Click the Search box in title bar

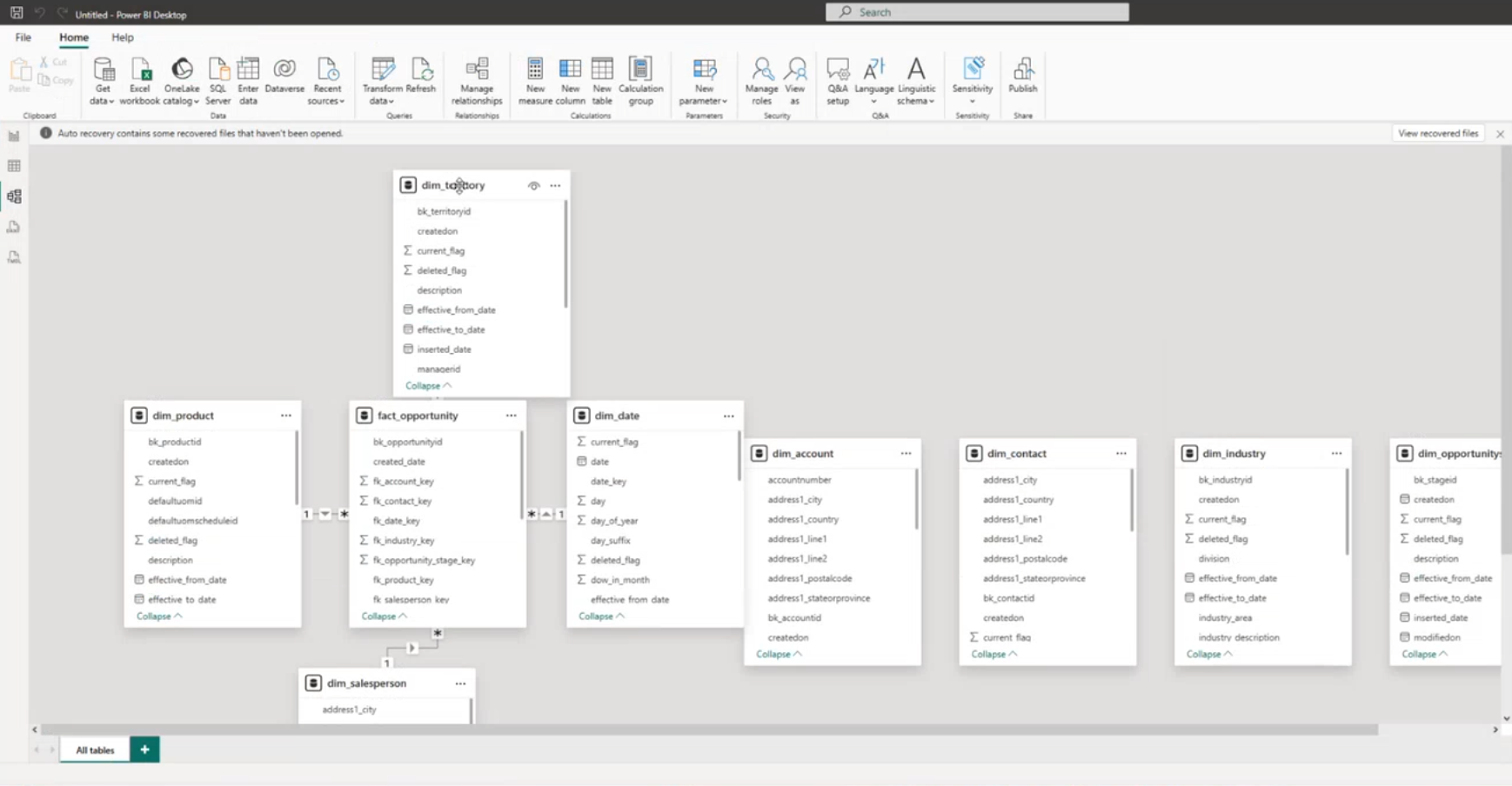click(x=977, y=12)
